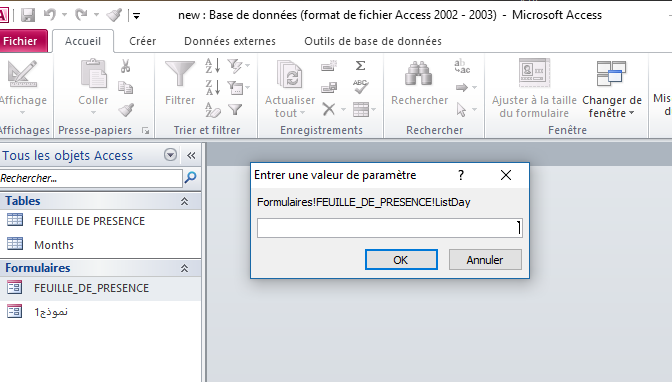This screenshot has width=672, height=382.
Task: Collapse the Tables group
Action: (184, 201)
